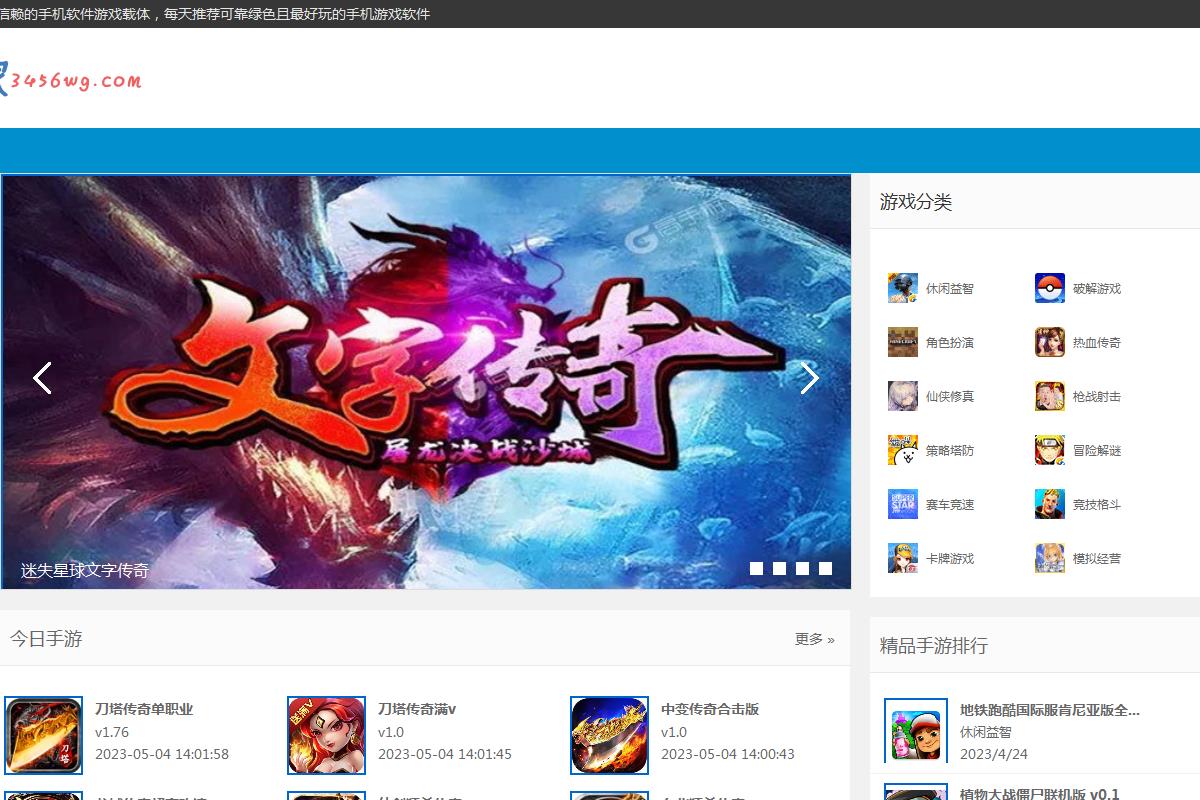The width and height of the screenshot is (1200, 800).
Task: Click the 游戏分类 section heading
Action: [916, 202]
